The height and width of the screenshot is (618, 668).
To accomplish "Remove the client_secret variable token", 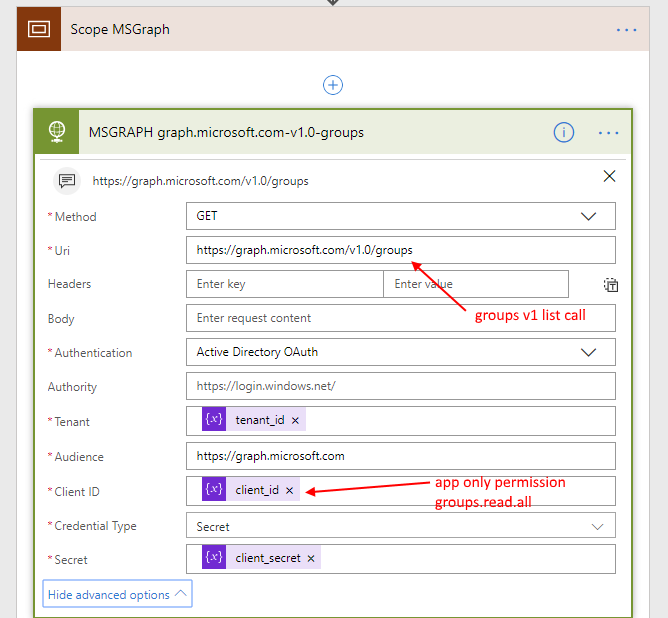I will tap(311, 558).
